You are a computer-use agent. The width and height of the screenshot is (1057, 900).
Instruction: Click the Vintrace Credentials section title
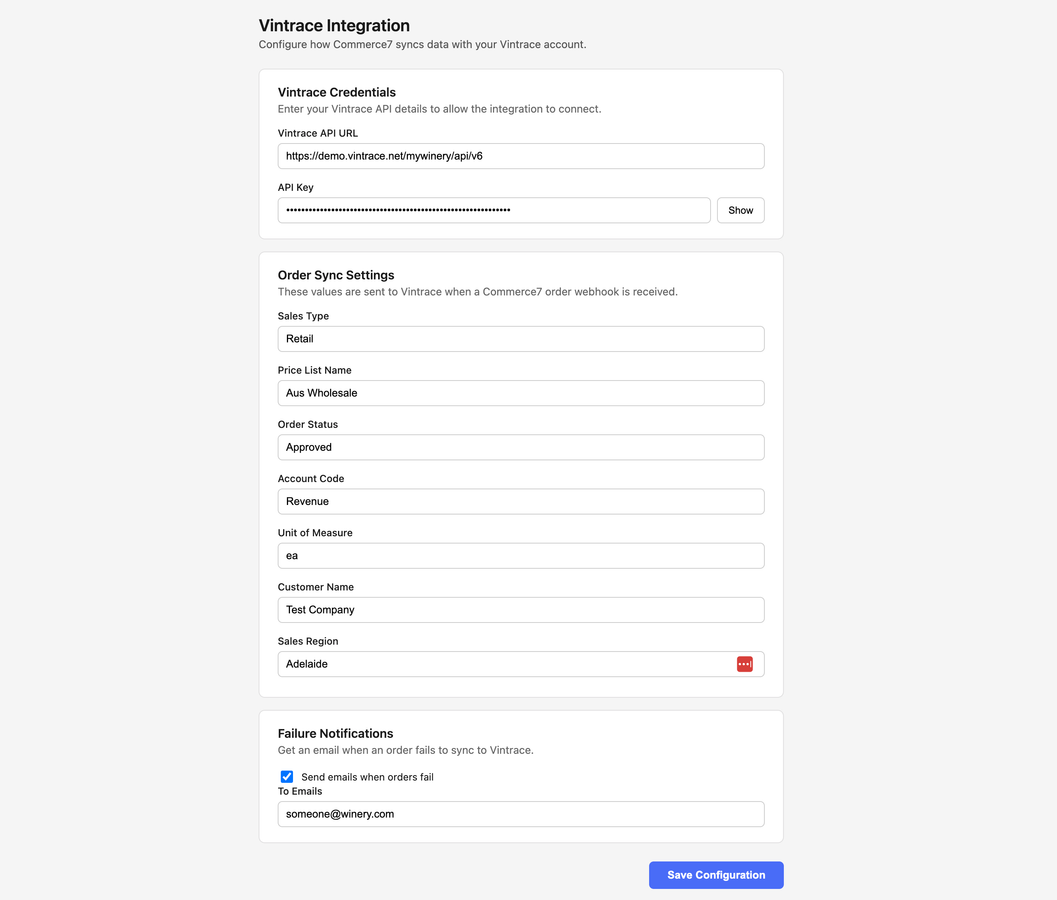336,92
